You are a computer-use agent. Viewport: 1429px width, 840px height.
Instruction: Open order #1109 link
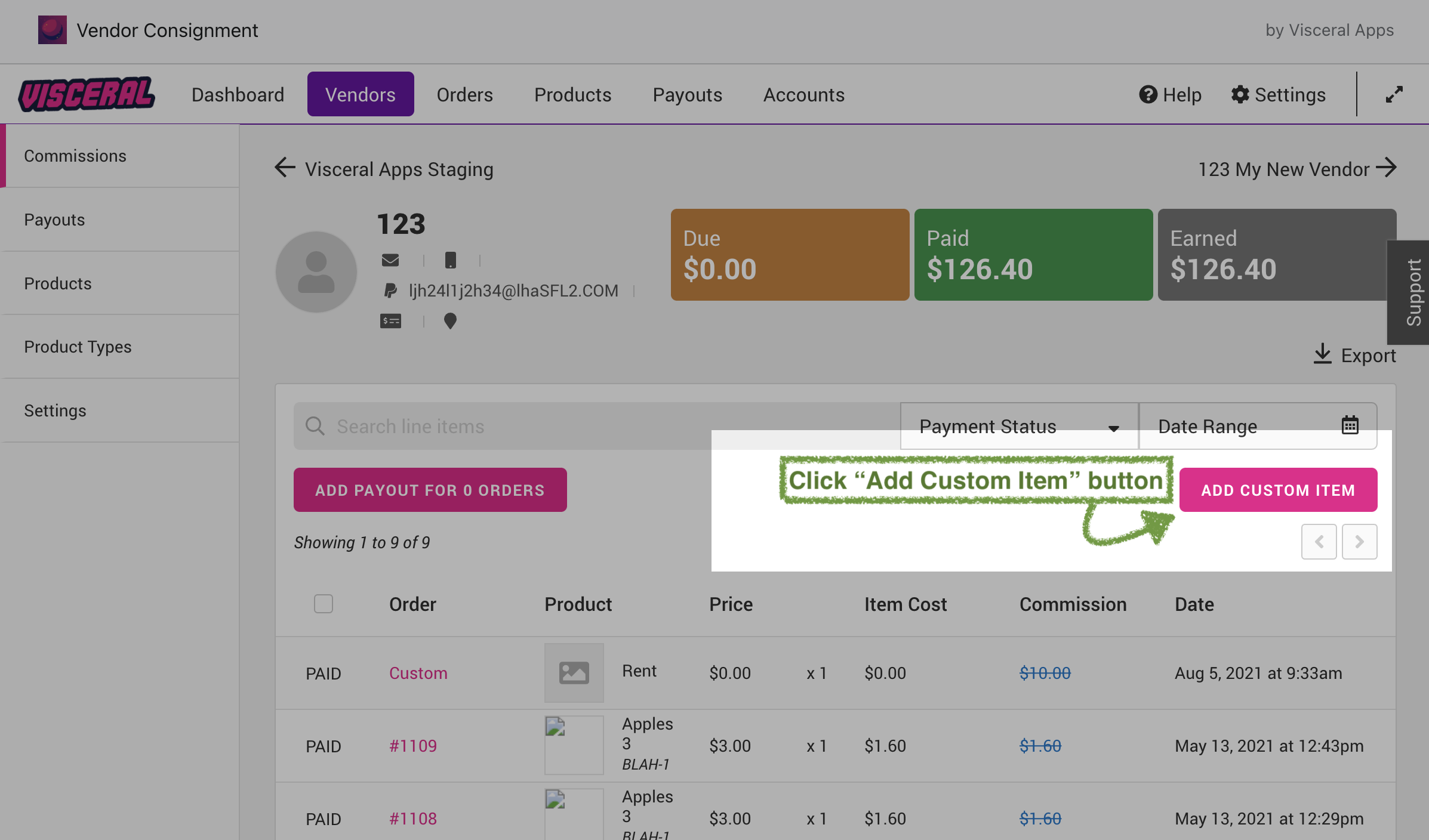tap(413, 746)
